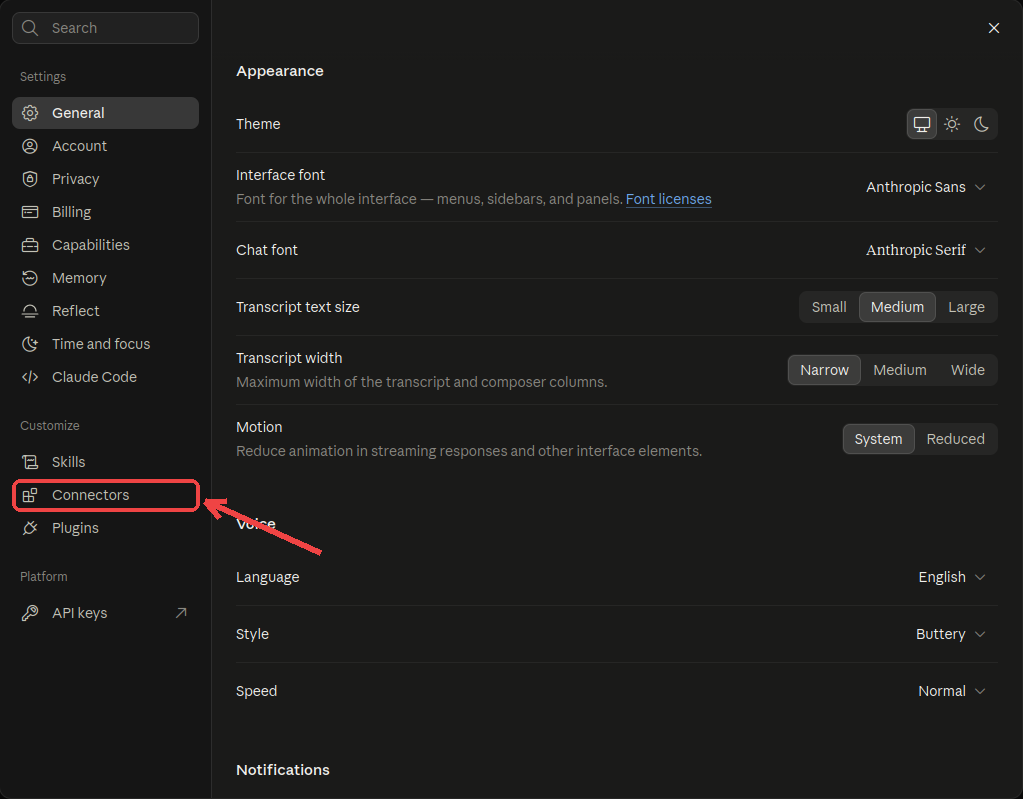Open the API keys label under Platform
Image resolution: width=1023 pixels, height=799 pixels.
click(x=80, y=613)
